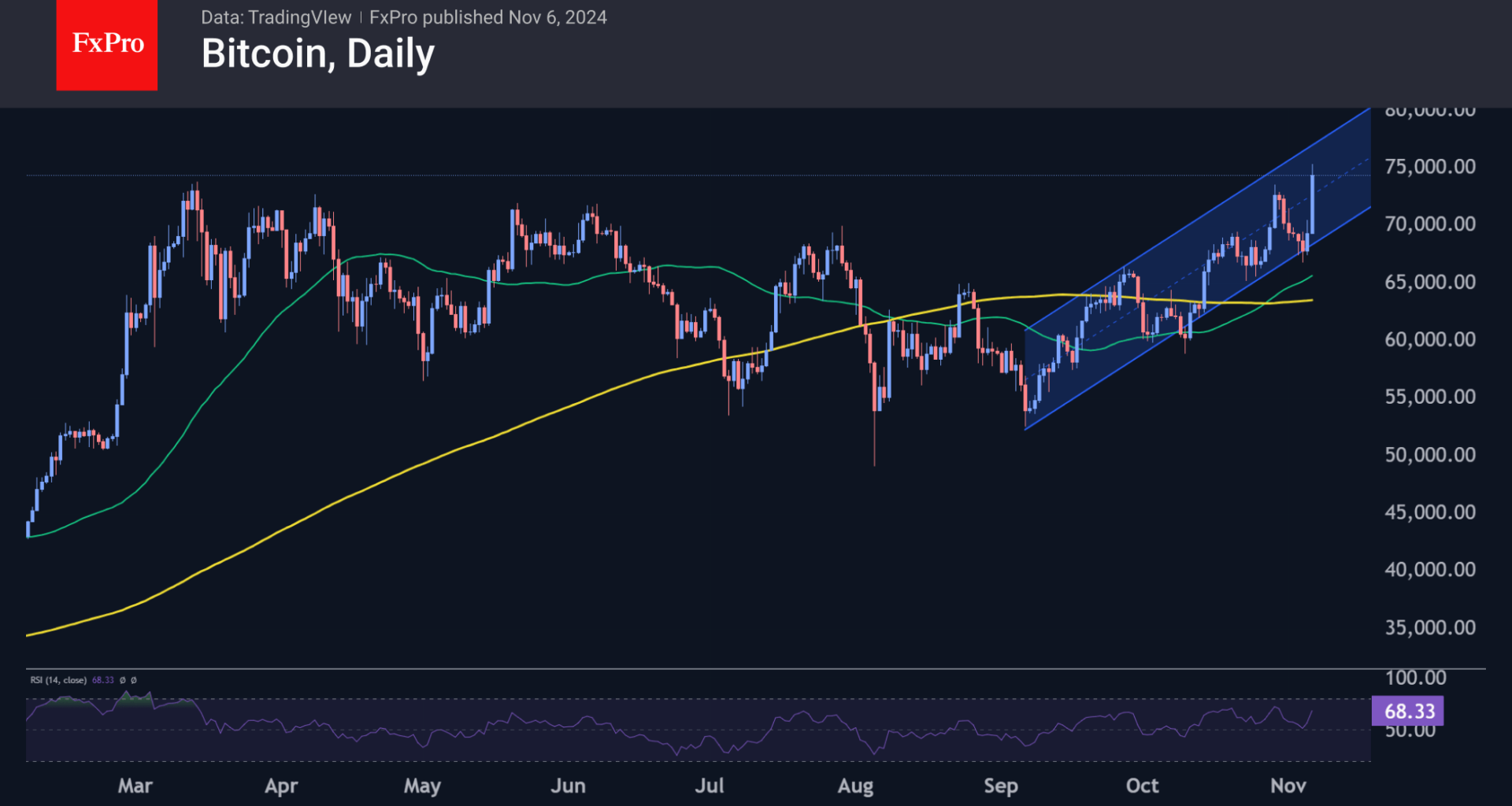Click the Jun label on time axis
Image resolution: width=1512 pixels, height=806 pixels.
(x=568, y=786)
